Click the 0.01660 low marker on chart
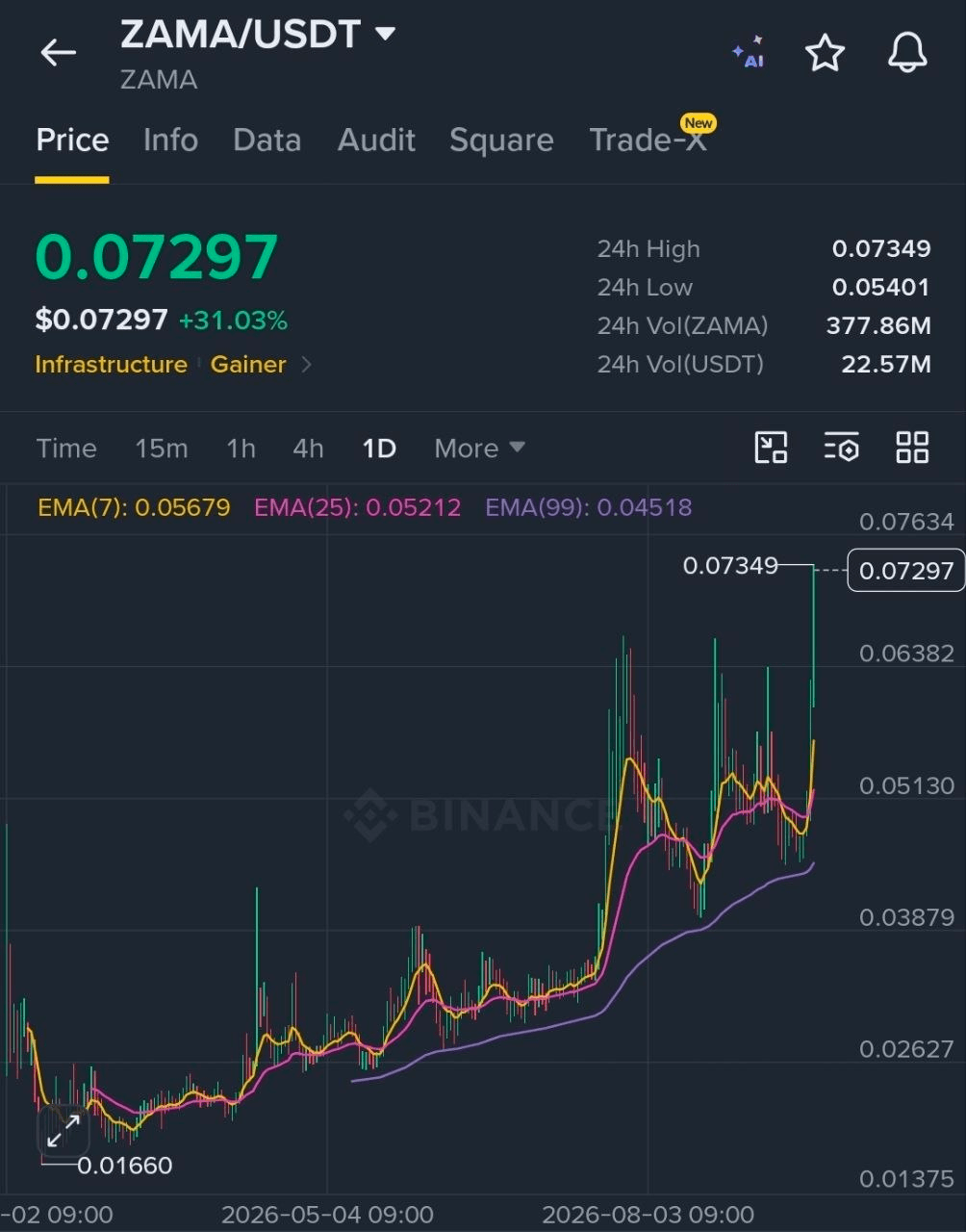Viewport: 966px width, 1232px height. click(124, 1166)
